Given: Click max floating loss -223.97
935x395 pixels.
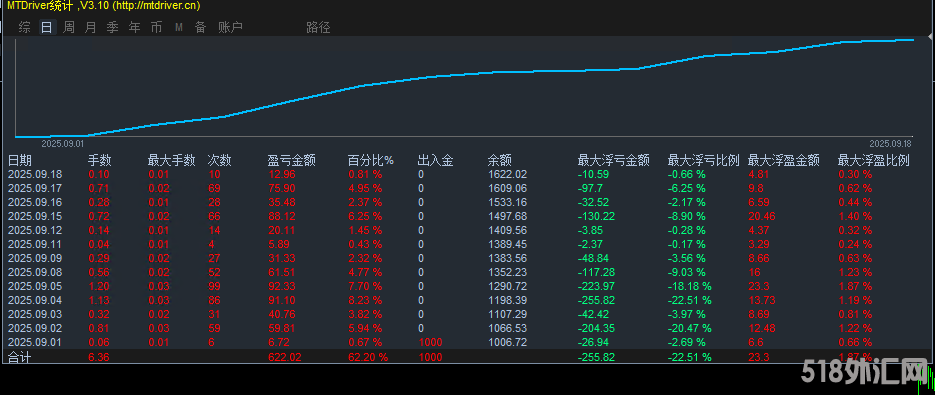Looking at the screenshot, I should [597, 286].
